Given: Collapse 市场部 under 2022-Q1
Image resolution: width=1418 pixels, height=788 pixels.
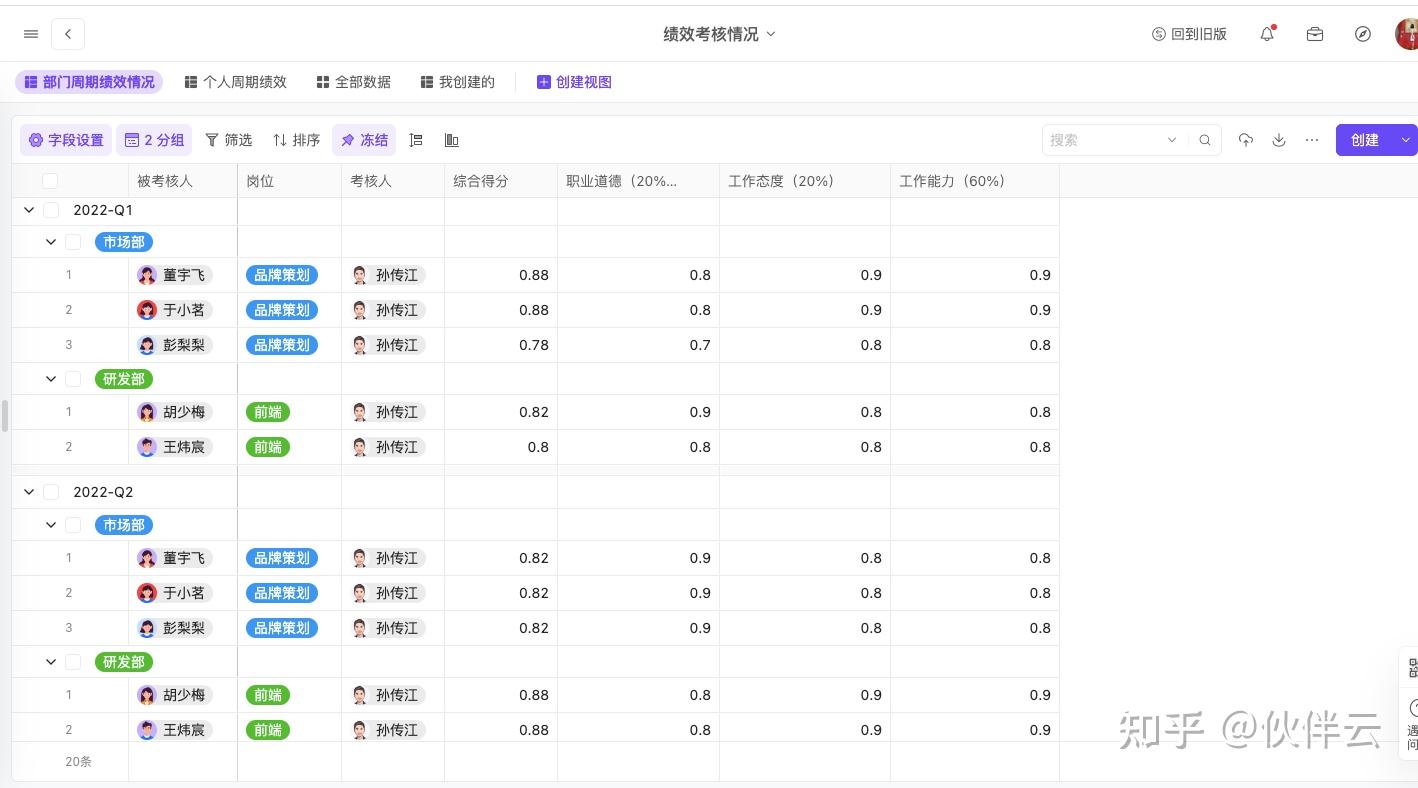Looking at the screenshot, I should coord(51,242).
